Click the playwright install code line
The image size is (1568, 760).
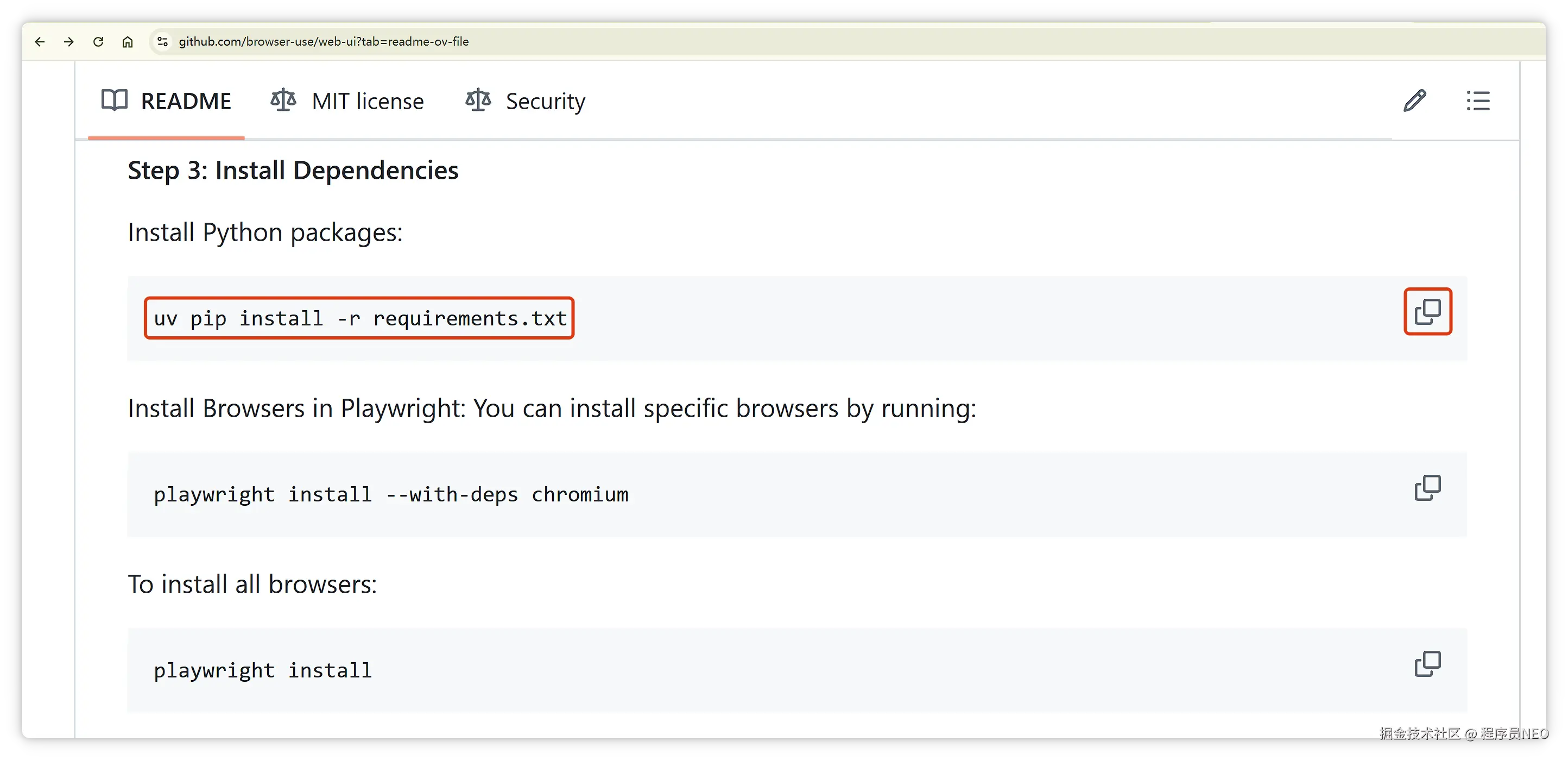pos(262,670)
